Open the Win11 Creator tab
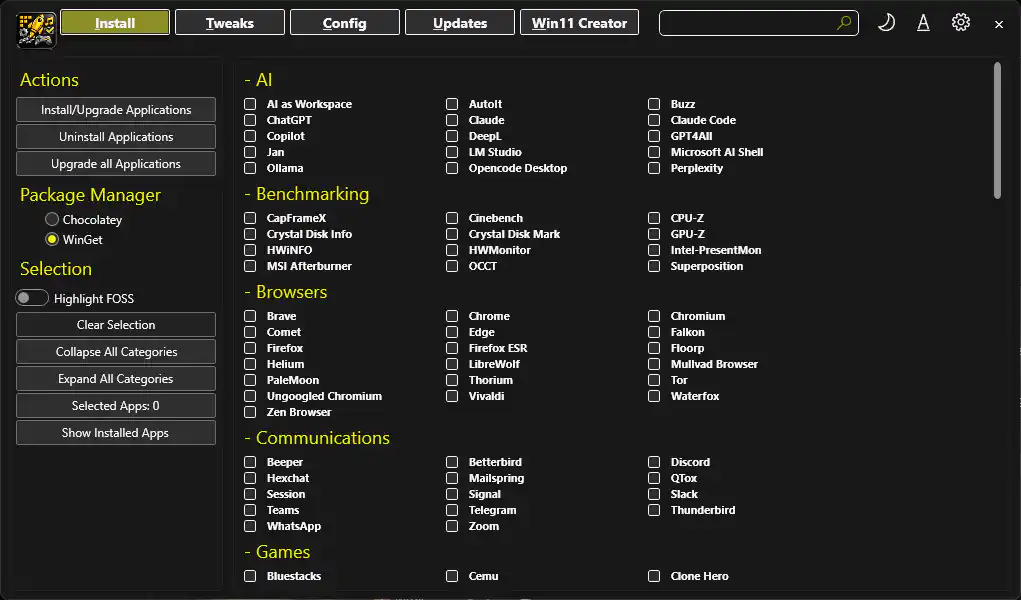The height and width of the screenshot is (600, 1021). (x=579, y=23)
